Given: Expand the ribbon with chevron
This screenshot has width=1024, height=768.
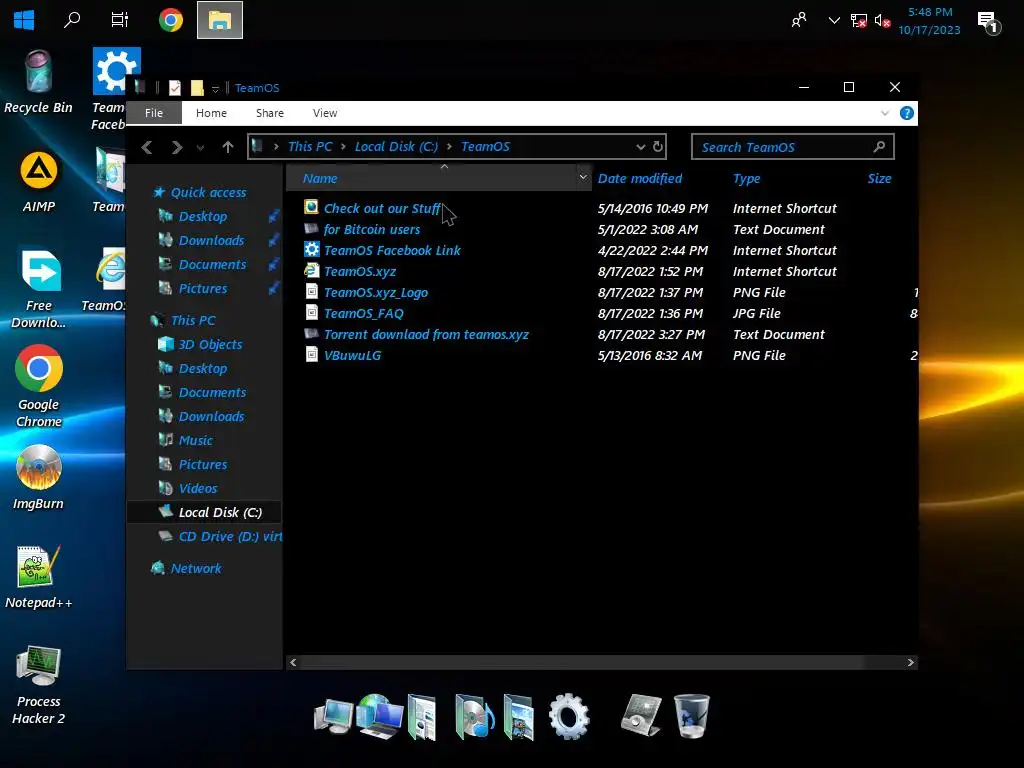Looking at the screenshot, I should click(x=885, y=113).
